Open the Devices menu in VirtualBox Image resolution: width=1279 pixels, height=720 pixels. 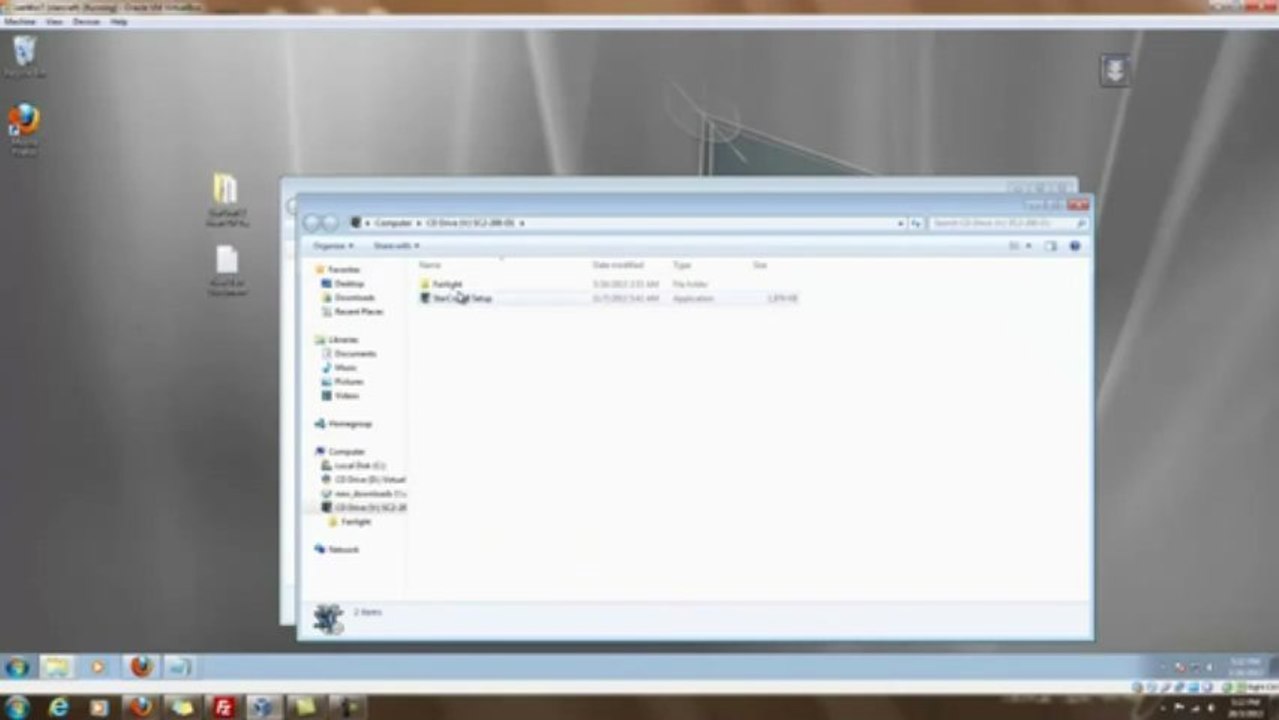point(86,21)
